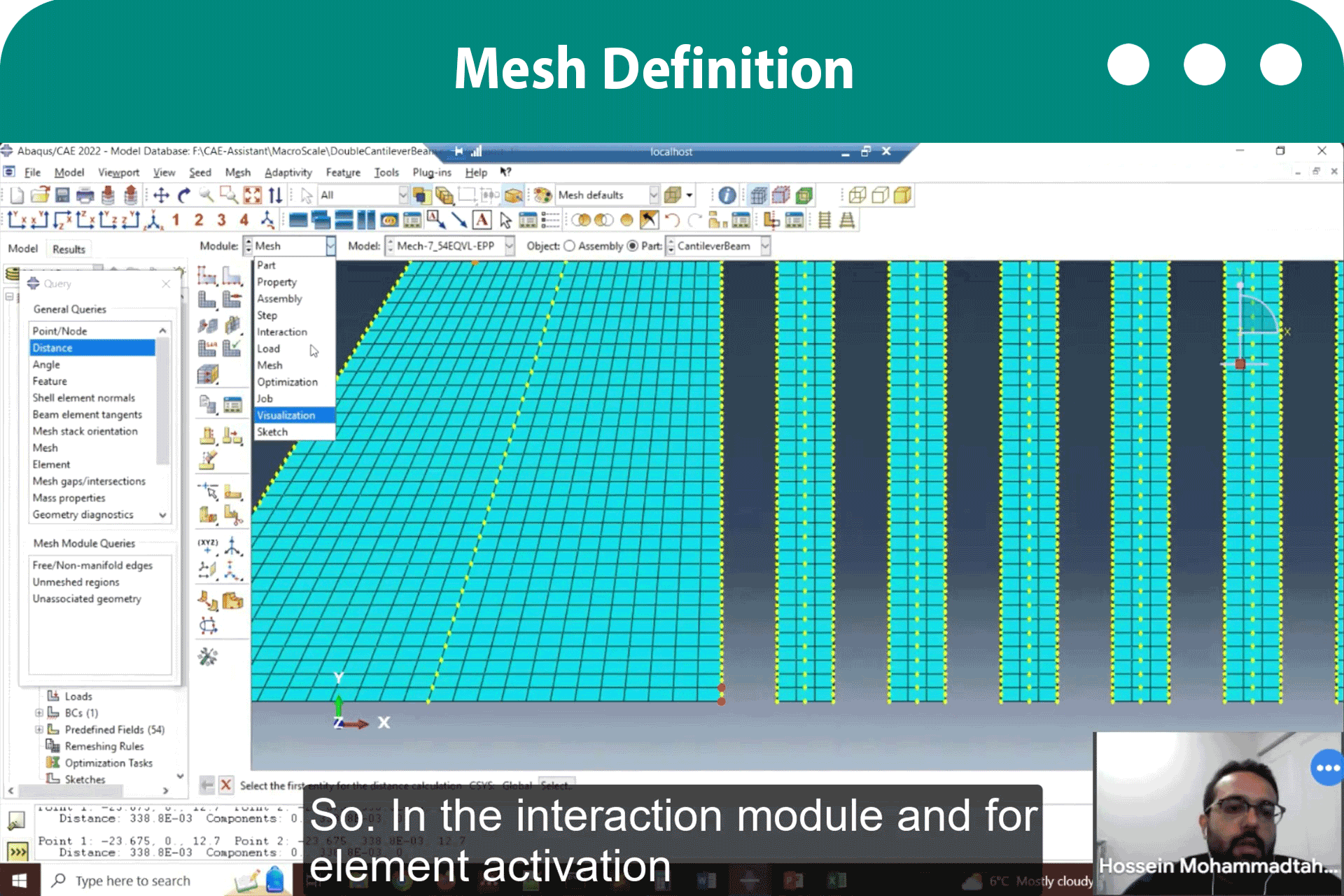
Task: Select Angle query in list
Action: pos(92,365)
